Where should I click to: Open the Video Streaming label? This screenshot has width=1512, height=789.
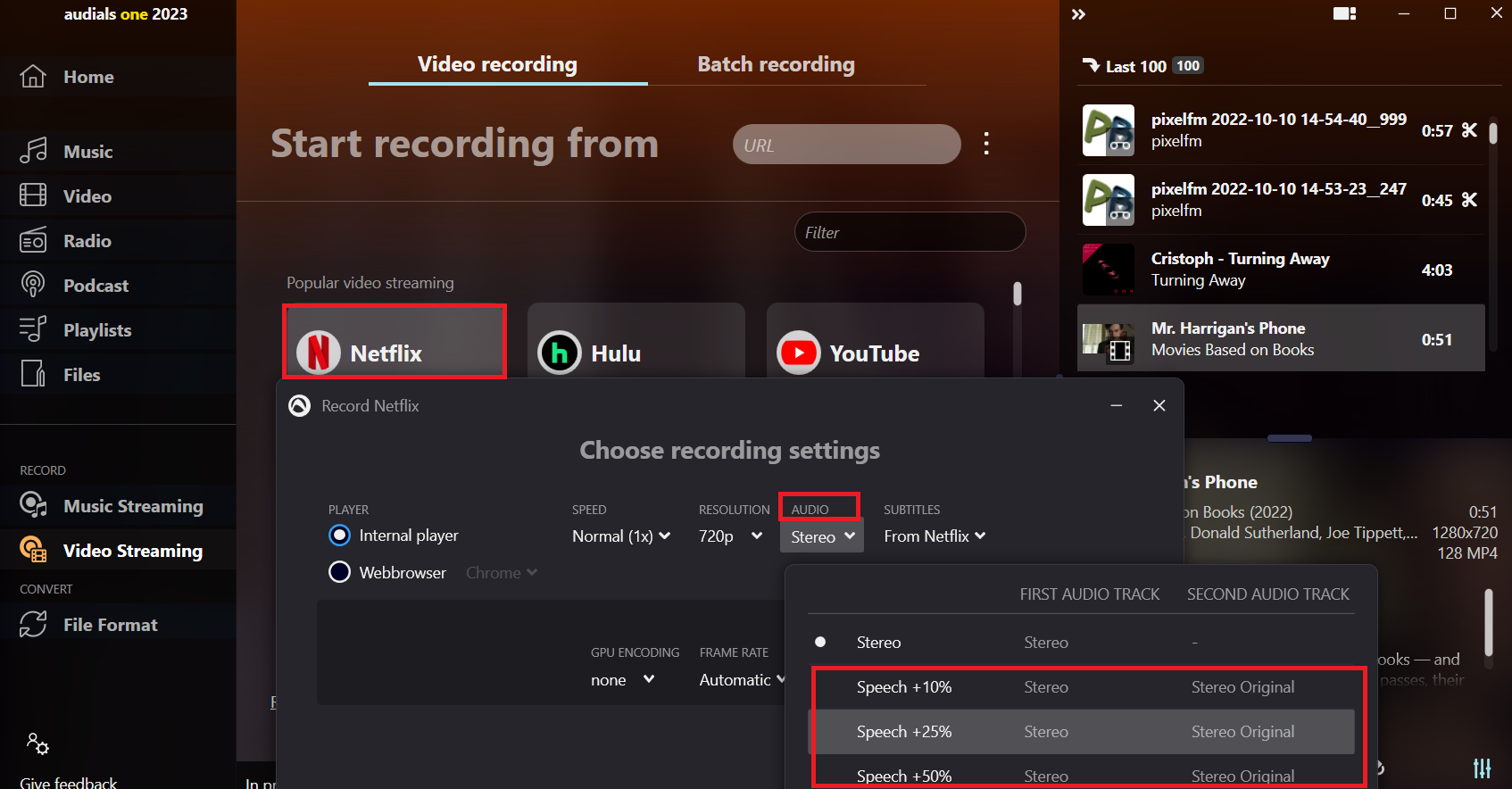pyautogui.click(x=133, y=551)
